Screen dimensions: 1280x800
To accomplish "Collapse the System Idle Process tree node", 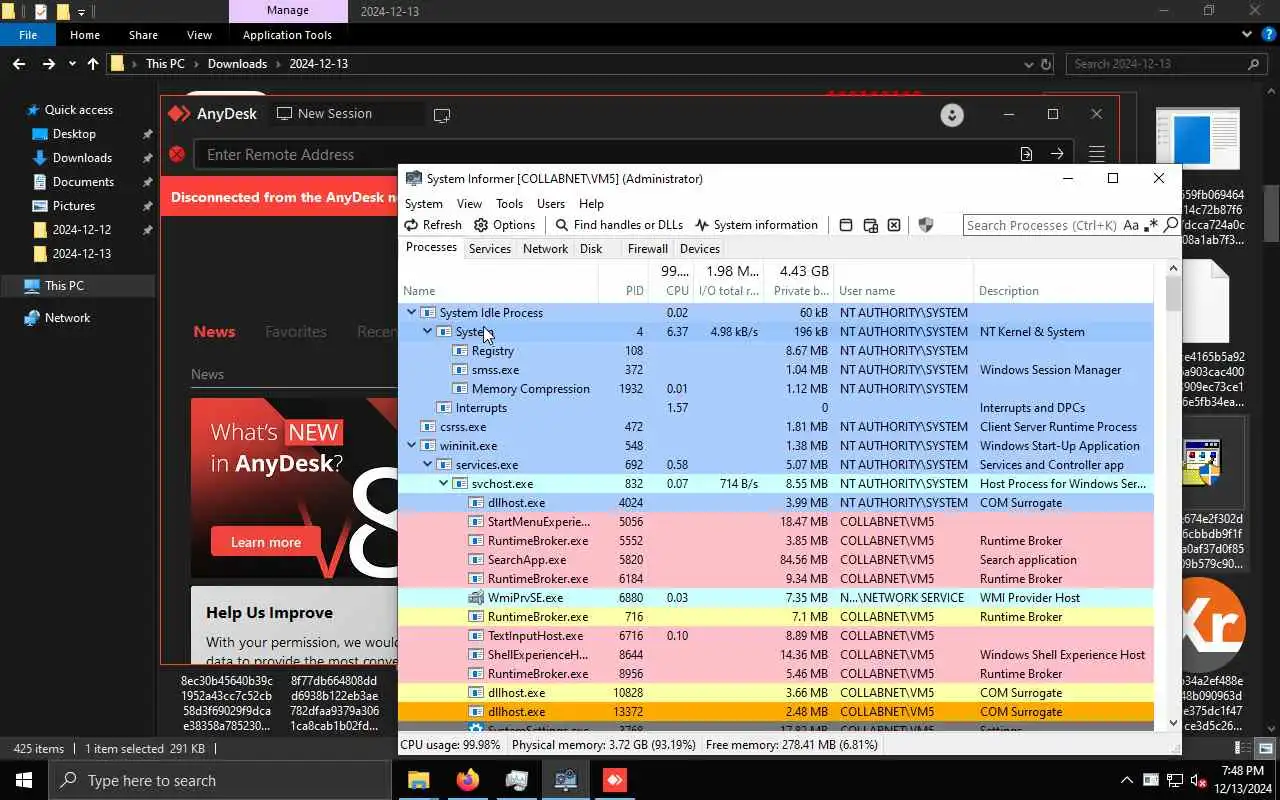I will click(x=411, y=313).
